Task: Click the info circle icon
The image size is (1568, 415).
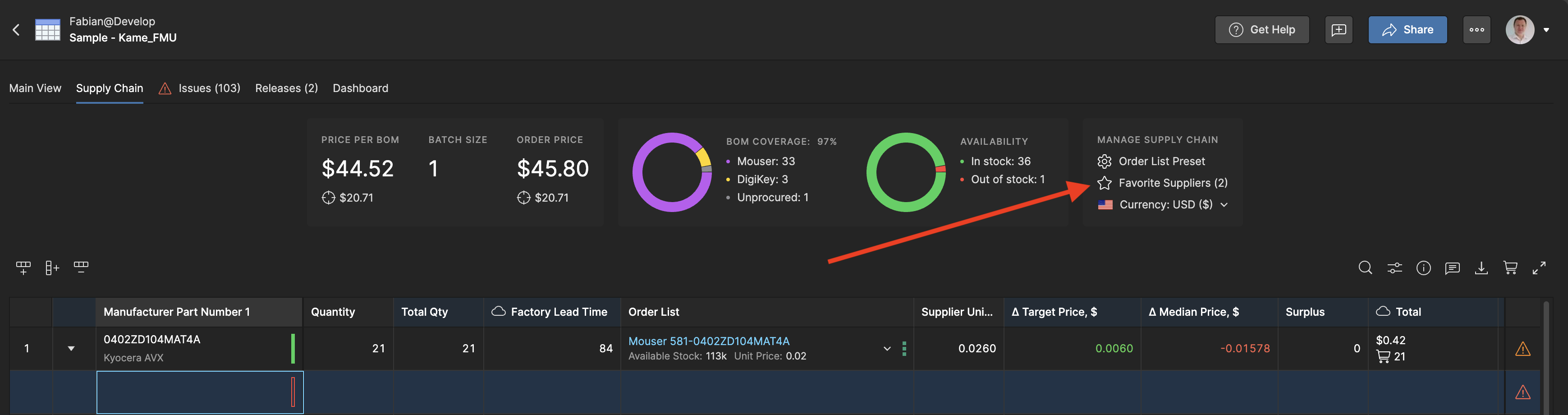Action: click(1423, 267)
